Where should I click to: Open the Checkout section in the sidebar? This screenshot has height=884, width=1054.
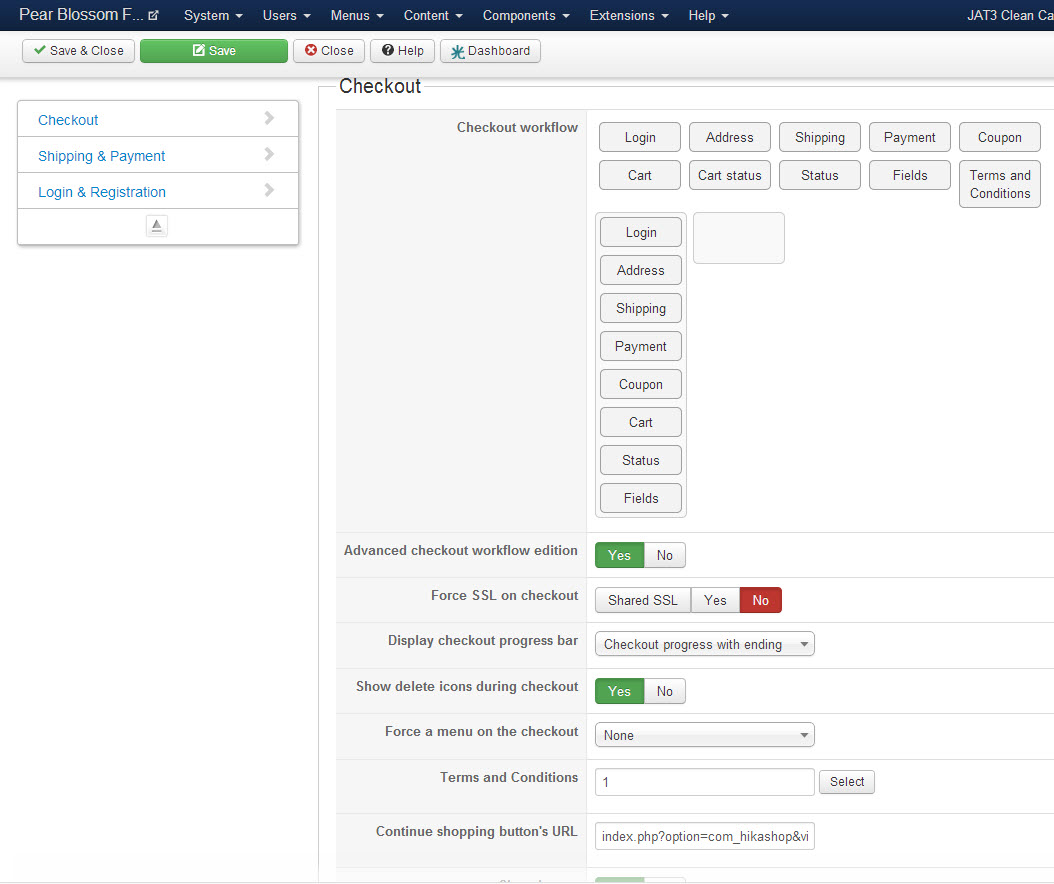click(68, 120)
